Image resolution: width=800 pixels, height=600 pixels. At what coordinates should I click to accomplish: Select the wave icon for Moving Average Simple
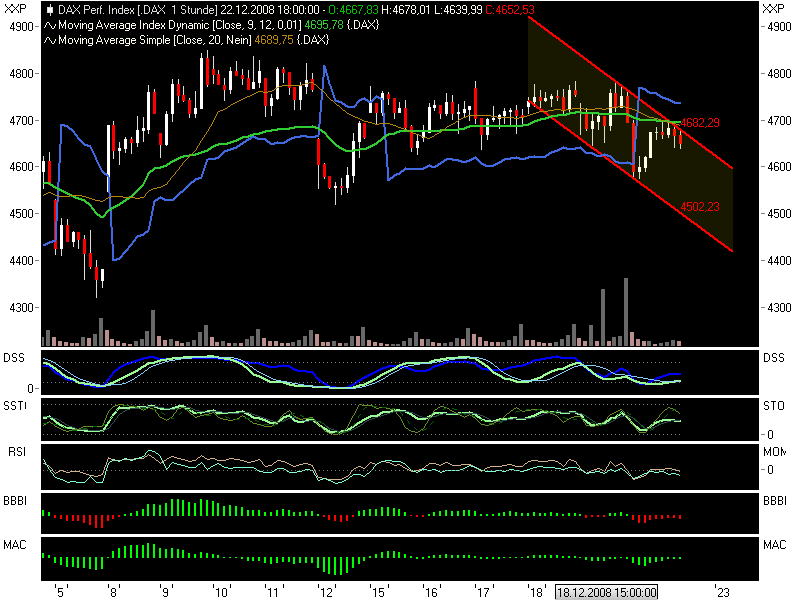pyautogui.click(x=48, y=39)
